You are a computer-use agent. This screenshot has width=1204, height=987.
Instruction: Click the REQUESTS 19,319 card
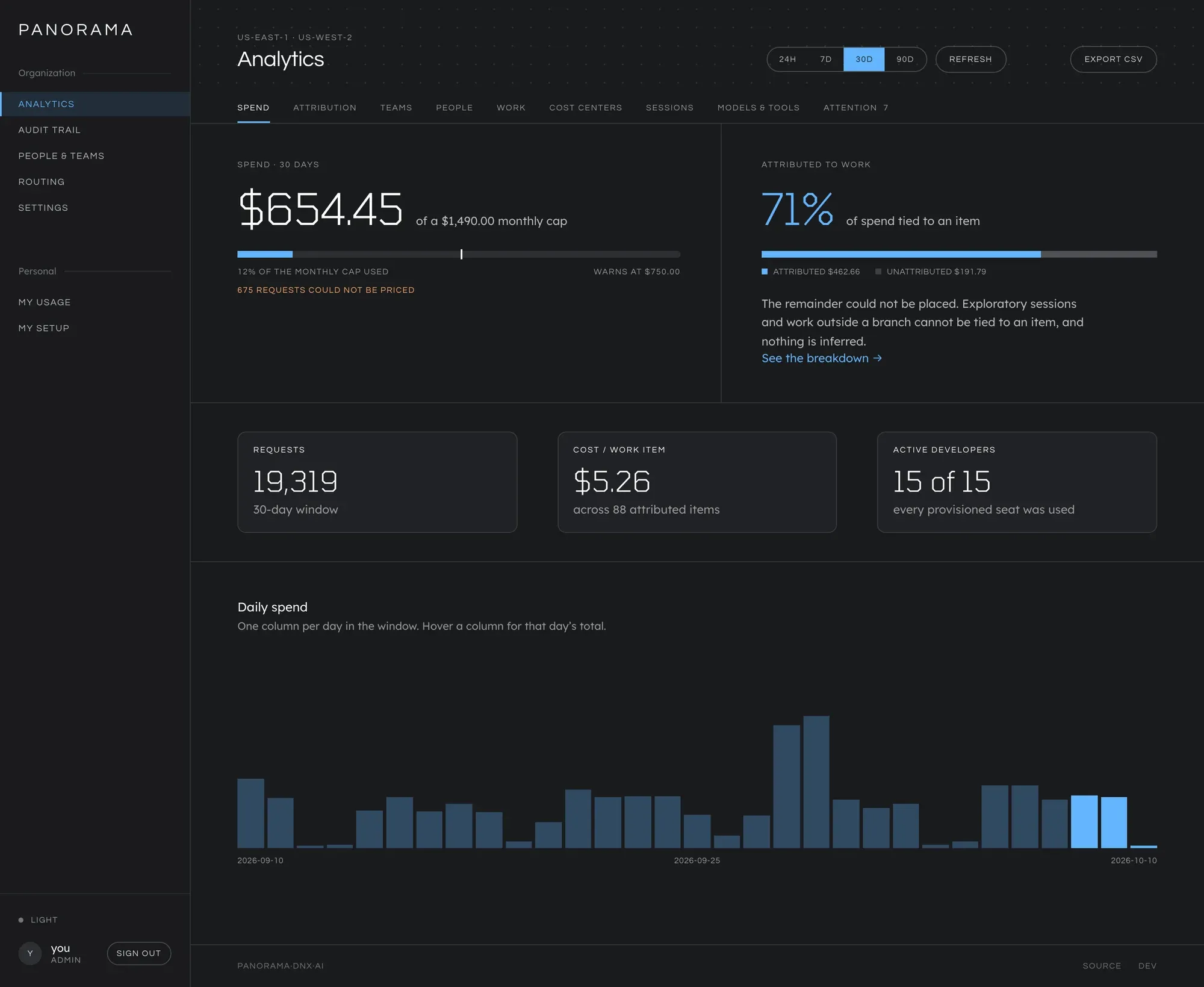click(377, 482)
